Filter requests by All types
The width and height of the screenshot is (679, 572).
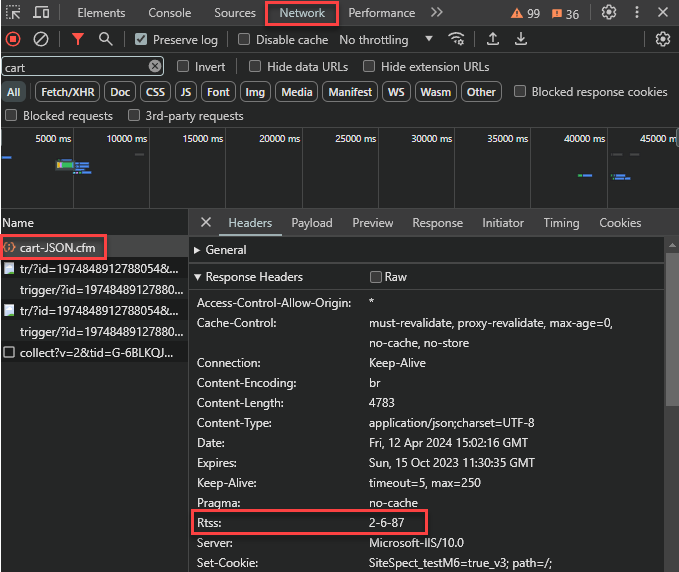[13, 92]
